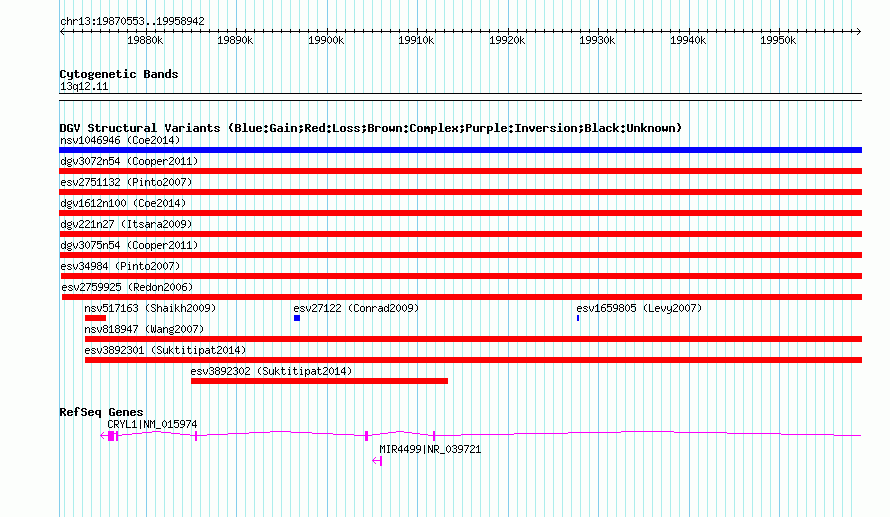Open the nsv818947 (Wang2007) variant

pyautogui.click(x=144, y=329)
